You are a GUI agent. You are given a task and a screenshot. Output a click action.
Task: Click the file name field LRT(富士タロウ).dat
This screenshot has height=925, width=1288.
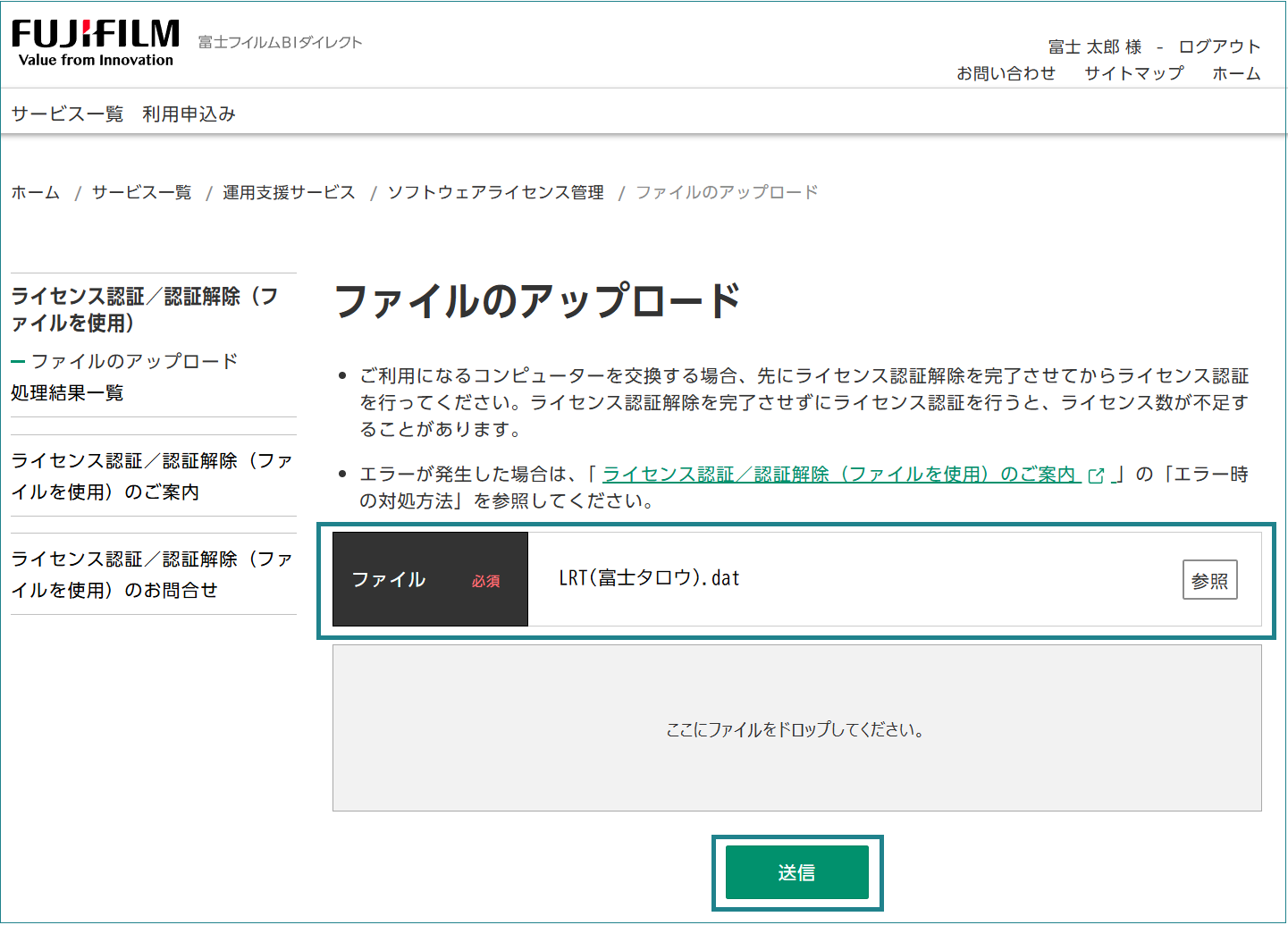(650, 578)
